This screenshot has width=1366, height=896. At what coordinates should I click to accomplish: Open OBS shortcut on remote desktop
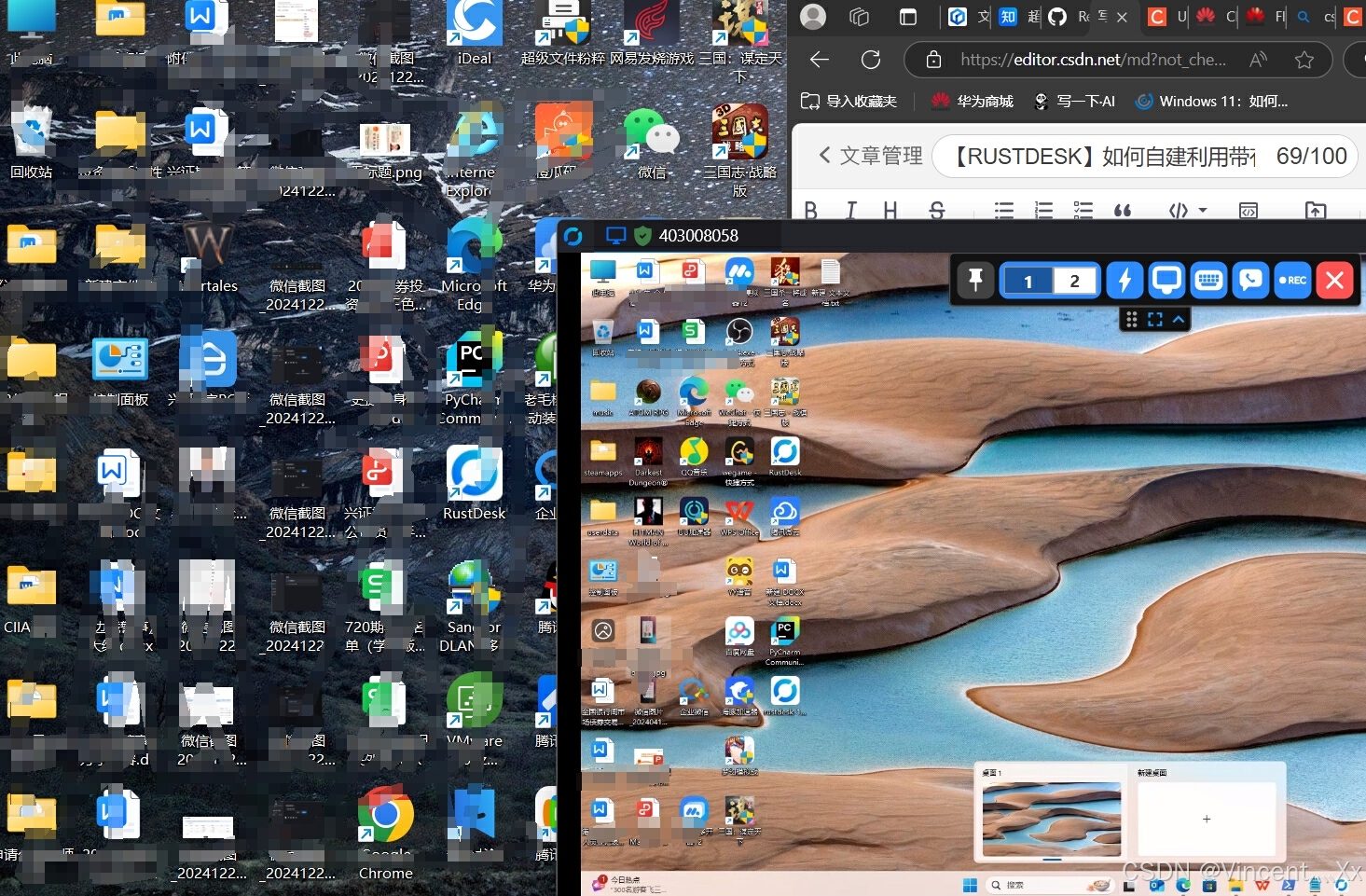pos(739,340)
